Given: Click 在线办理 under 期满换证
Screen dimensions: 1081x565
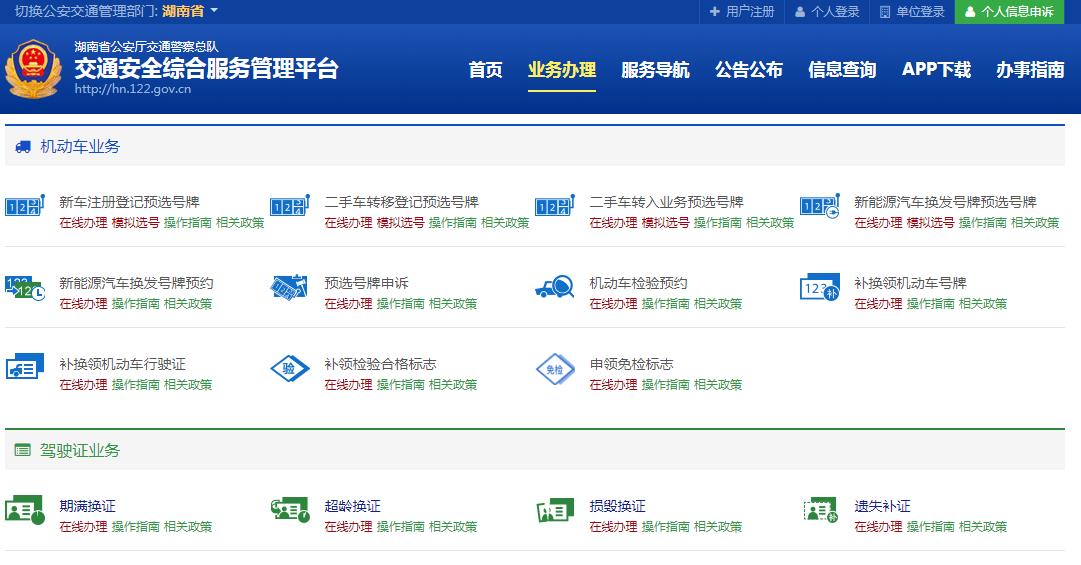Looking at the screenshot, I should pyautogui.click(x=83, y=527).
